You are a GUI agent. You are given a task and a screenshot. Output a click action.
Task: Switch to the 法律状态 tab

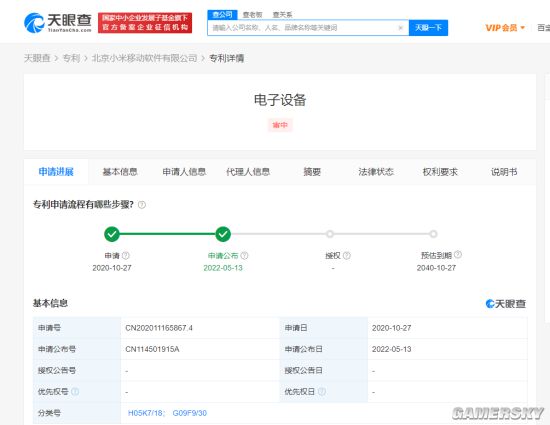[x=376, y=172]
